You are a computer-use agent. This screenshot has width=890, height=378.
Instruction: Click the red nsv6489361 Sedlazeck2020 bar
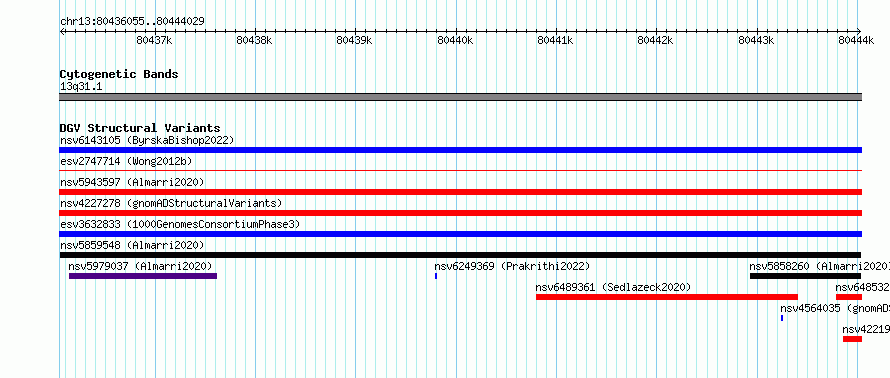coord(667,297)
